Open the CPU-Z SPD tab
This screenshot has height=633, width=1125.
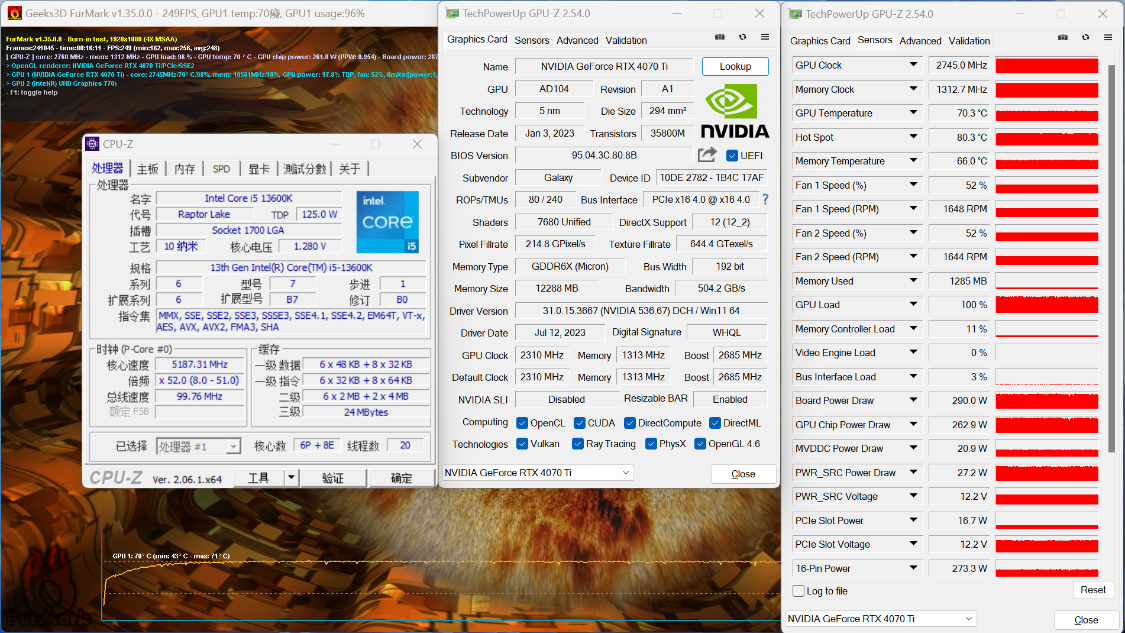click(222, 169)
